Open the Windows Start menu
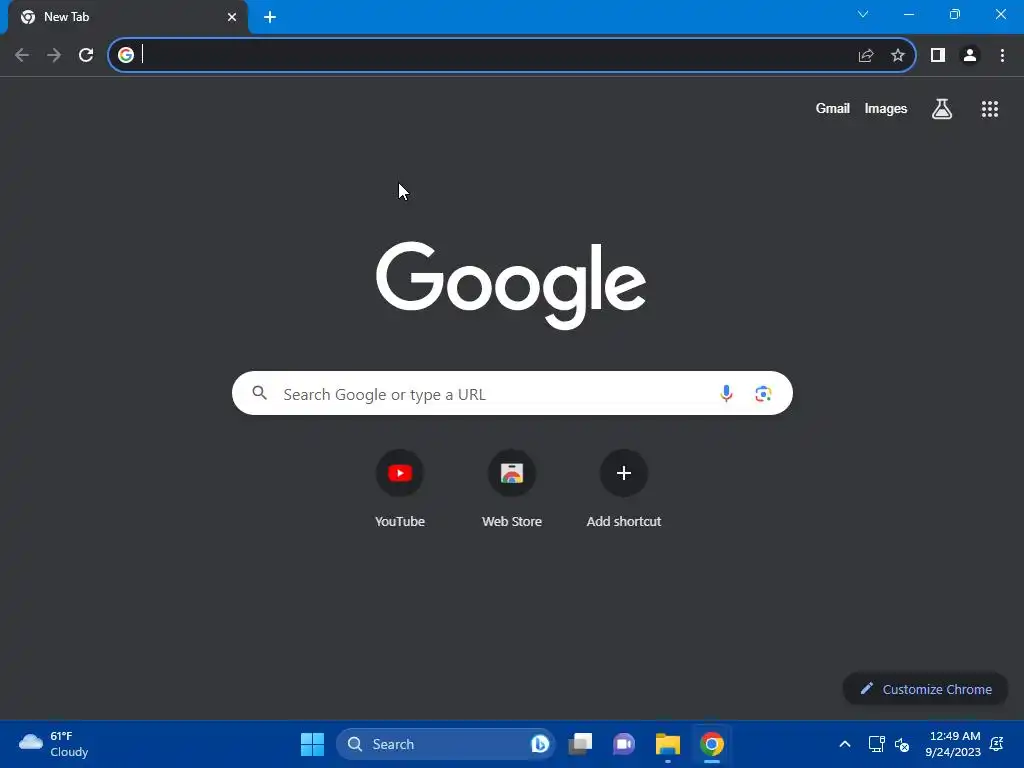The image size is (1024, 768). pyautogui.click(x=312, y=744)
